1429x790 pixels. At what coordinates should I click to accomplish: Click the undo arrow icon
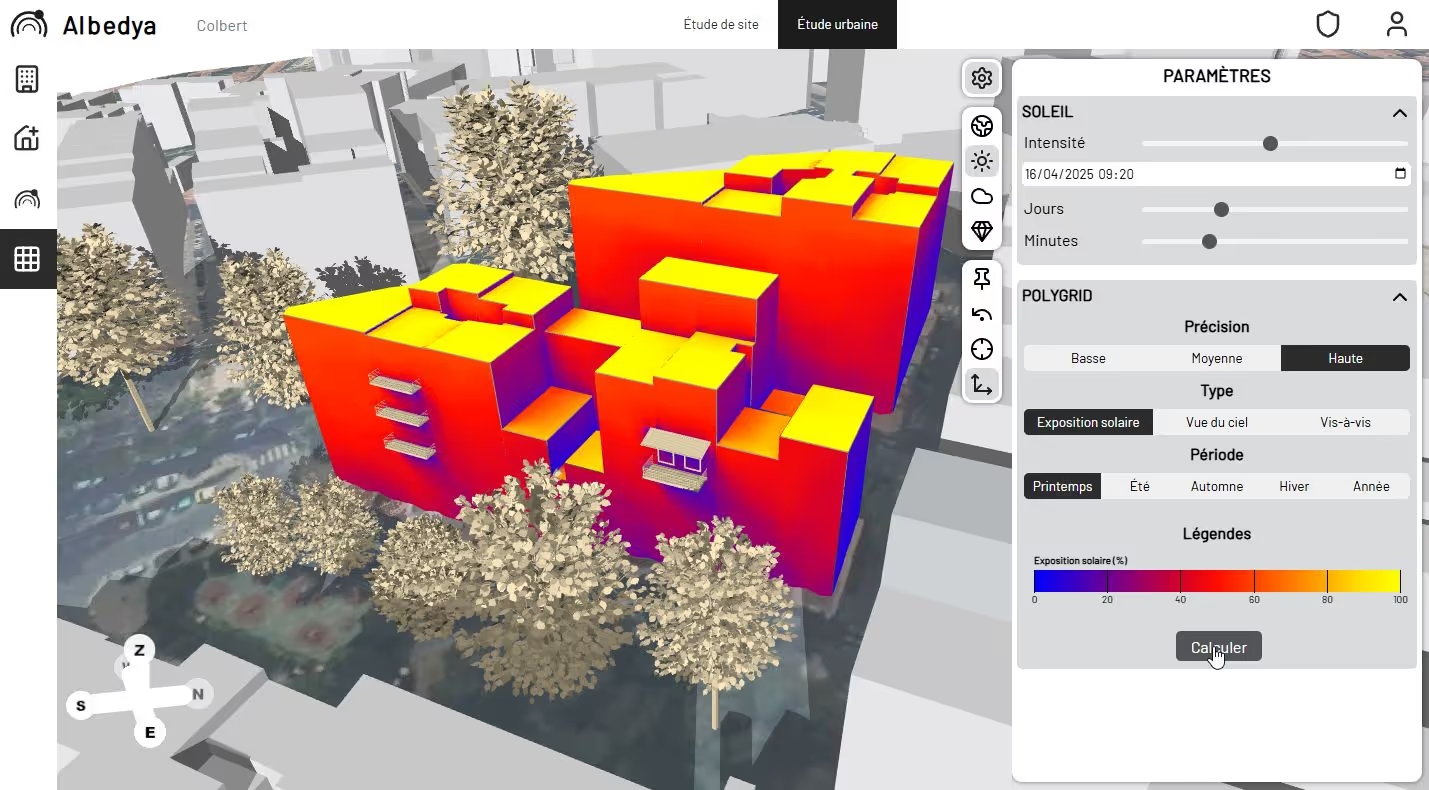(x=982, y=315)
